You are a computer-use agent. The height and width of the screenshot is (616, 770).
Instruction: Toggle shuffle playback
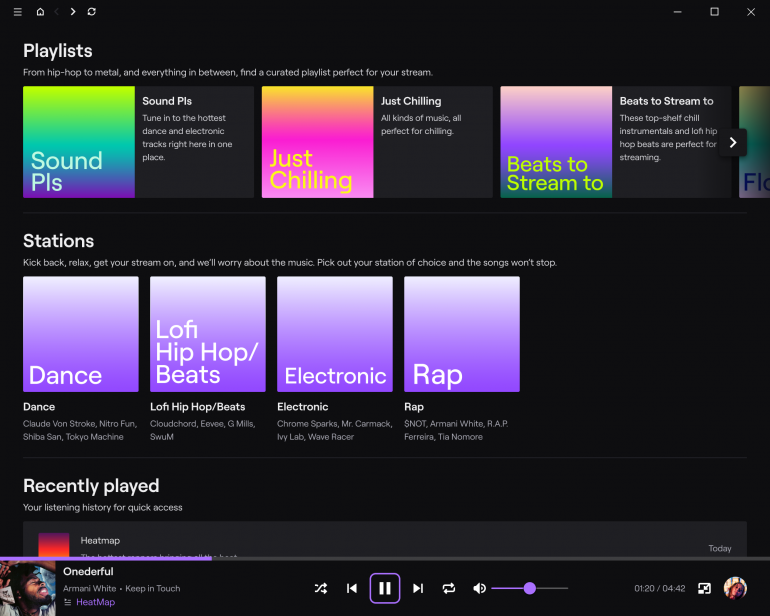[320, 589]
